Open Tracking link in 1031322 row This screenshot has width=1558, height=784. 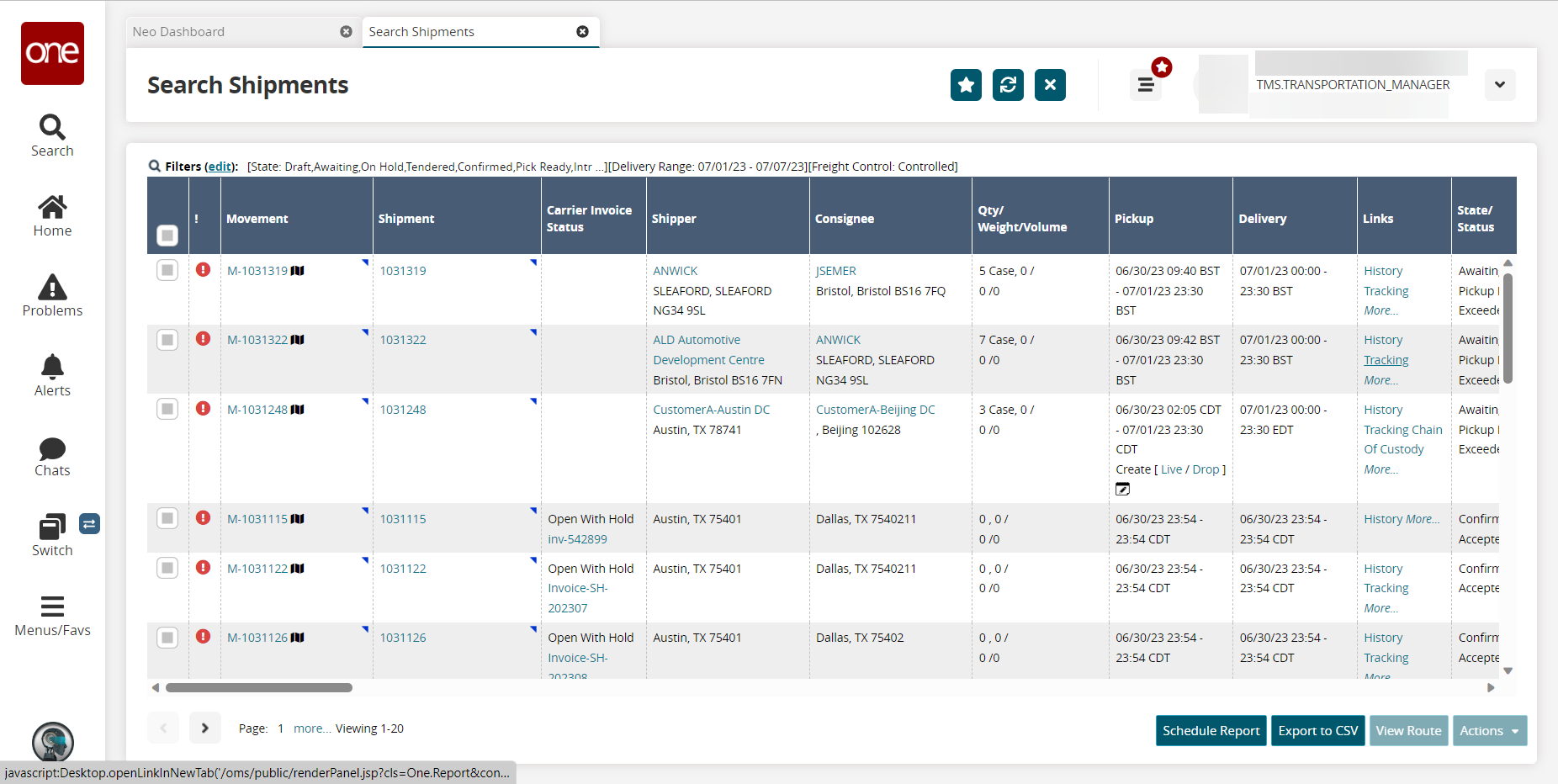tap(1386, 360)
